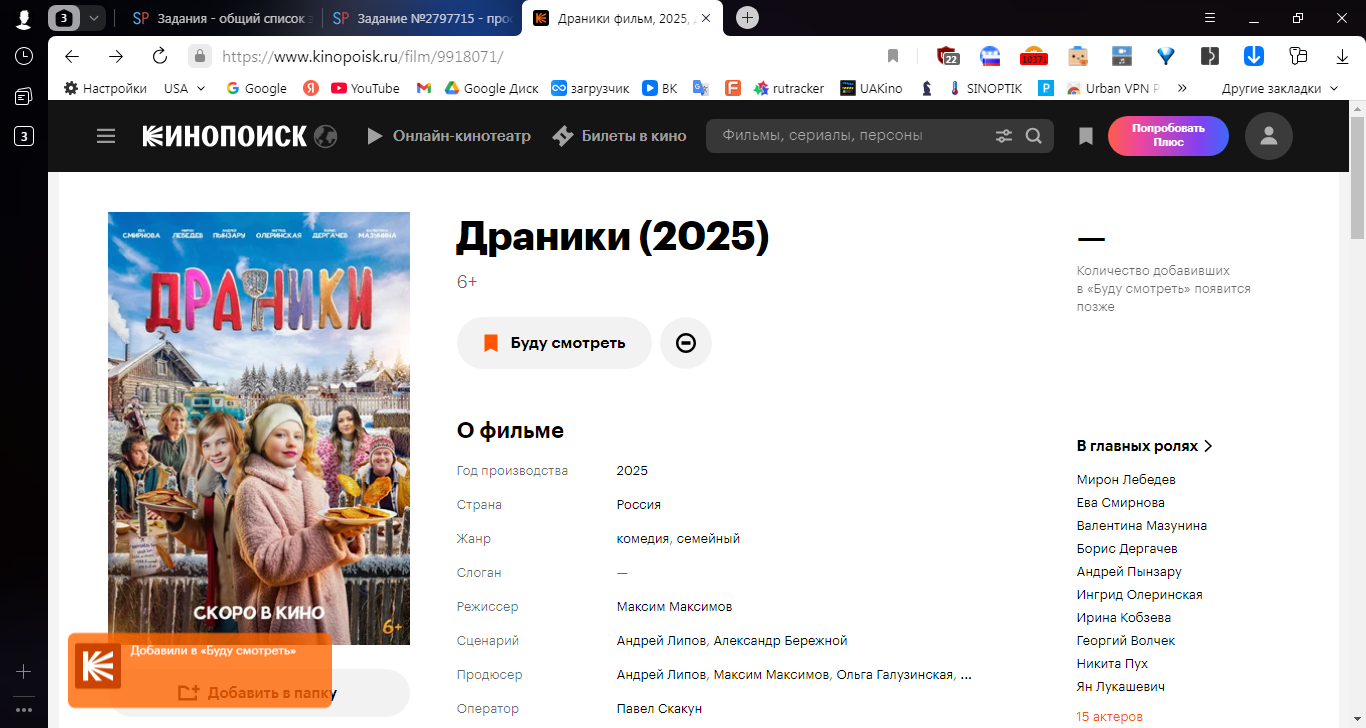Open the Yandex bookmark icon
The image size is (1366, 728).
[x=309, y=88]
